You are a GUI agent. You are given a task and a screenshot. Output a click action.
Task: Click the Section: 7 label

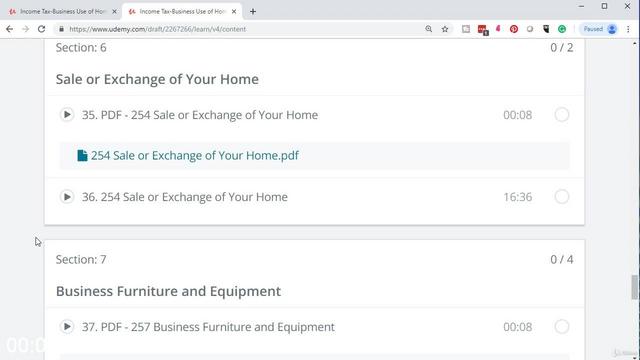tap(81, 260)
